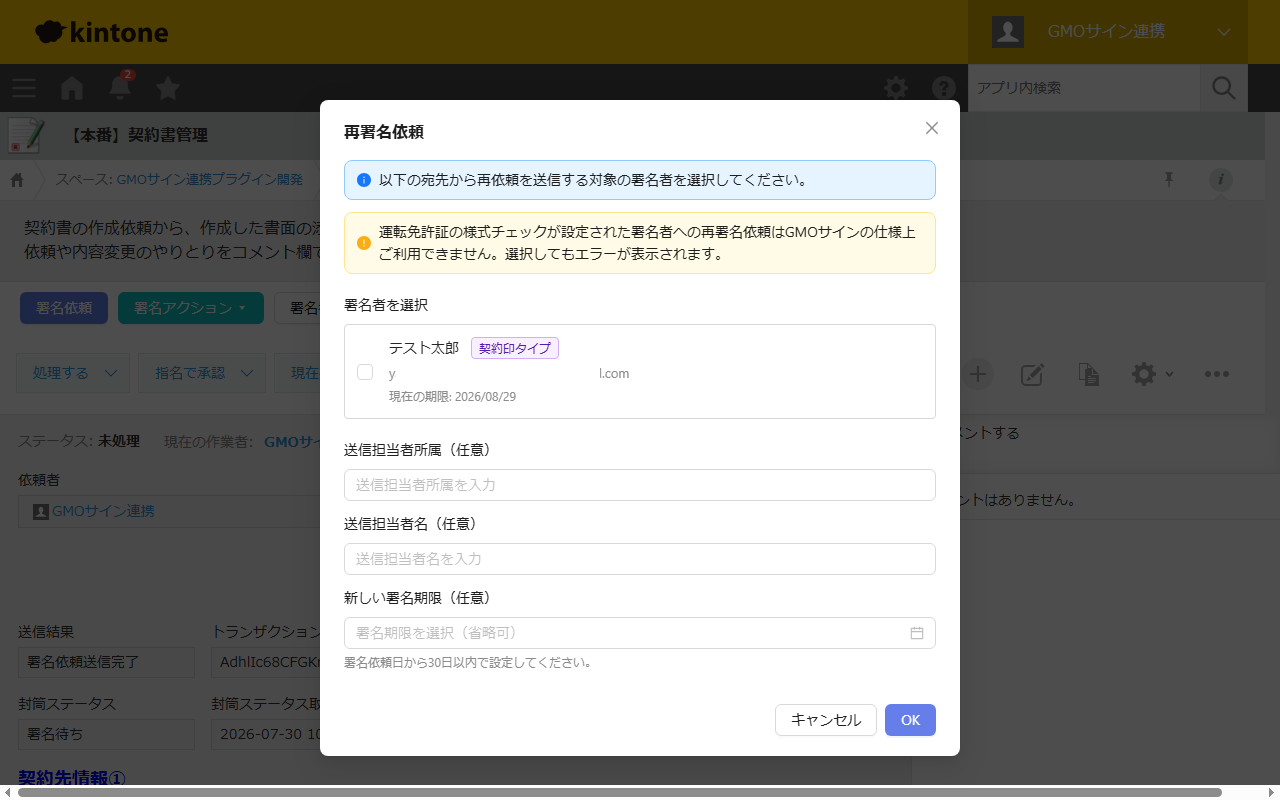
Task: Click the search magnifier button
Action: [1224, 88]
